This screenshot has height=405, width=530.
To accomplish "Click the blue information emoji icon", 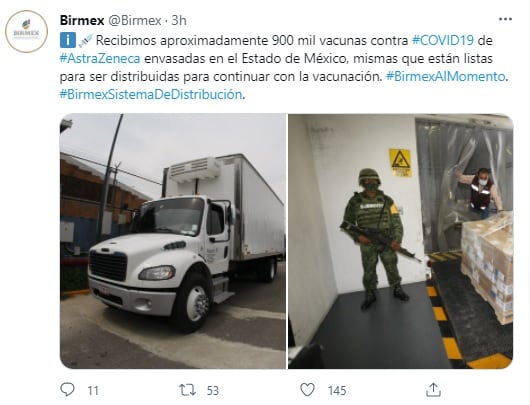I will pyautogui.click(x=68, y=40).
